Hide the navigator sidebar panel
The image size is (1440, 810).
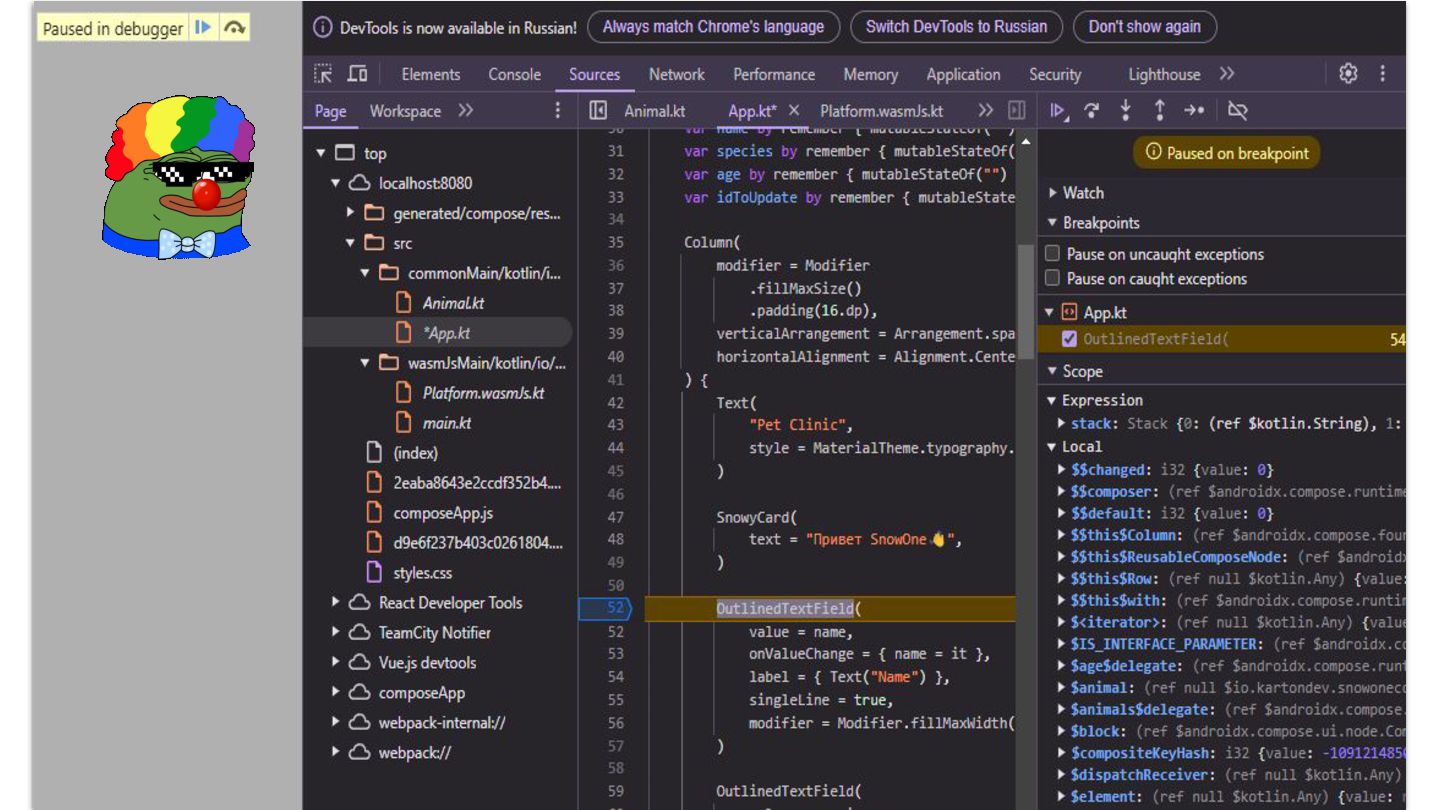[598, 111]
